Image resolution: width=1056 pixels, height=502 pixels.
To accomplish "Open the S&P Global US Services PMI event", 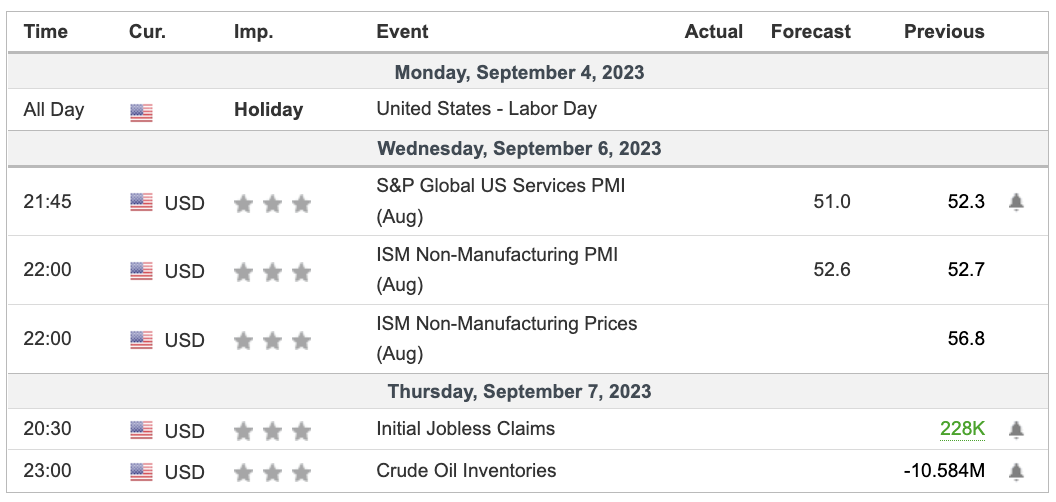I will click(x=500, y=186).
